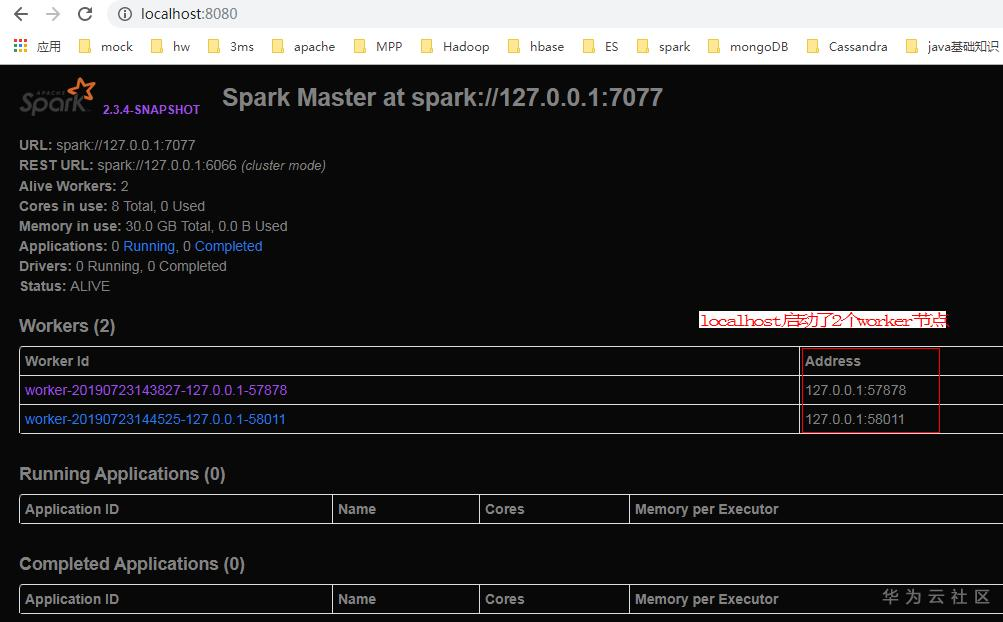
Task: Open the hbase bookmark folder
Action: coord(536,46)
